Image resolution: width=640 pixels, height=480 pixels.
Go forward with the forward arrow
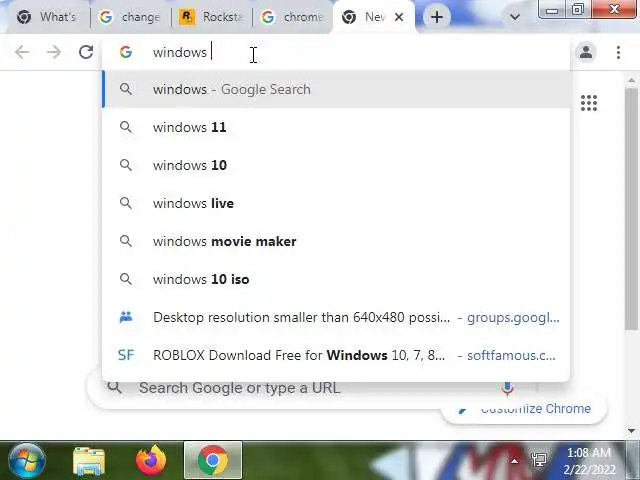tap(54, 52)
